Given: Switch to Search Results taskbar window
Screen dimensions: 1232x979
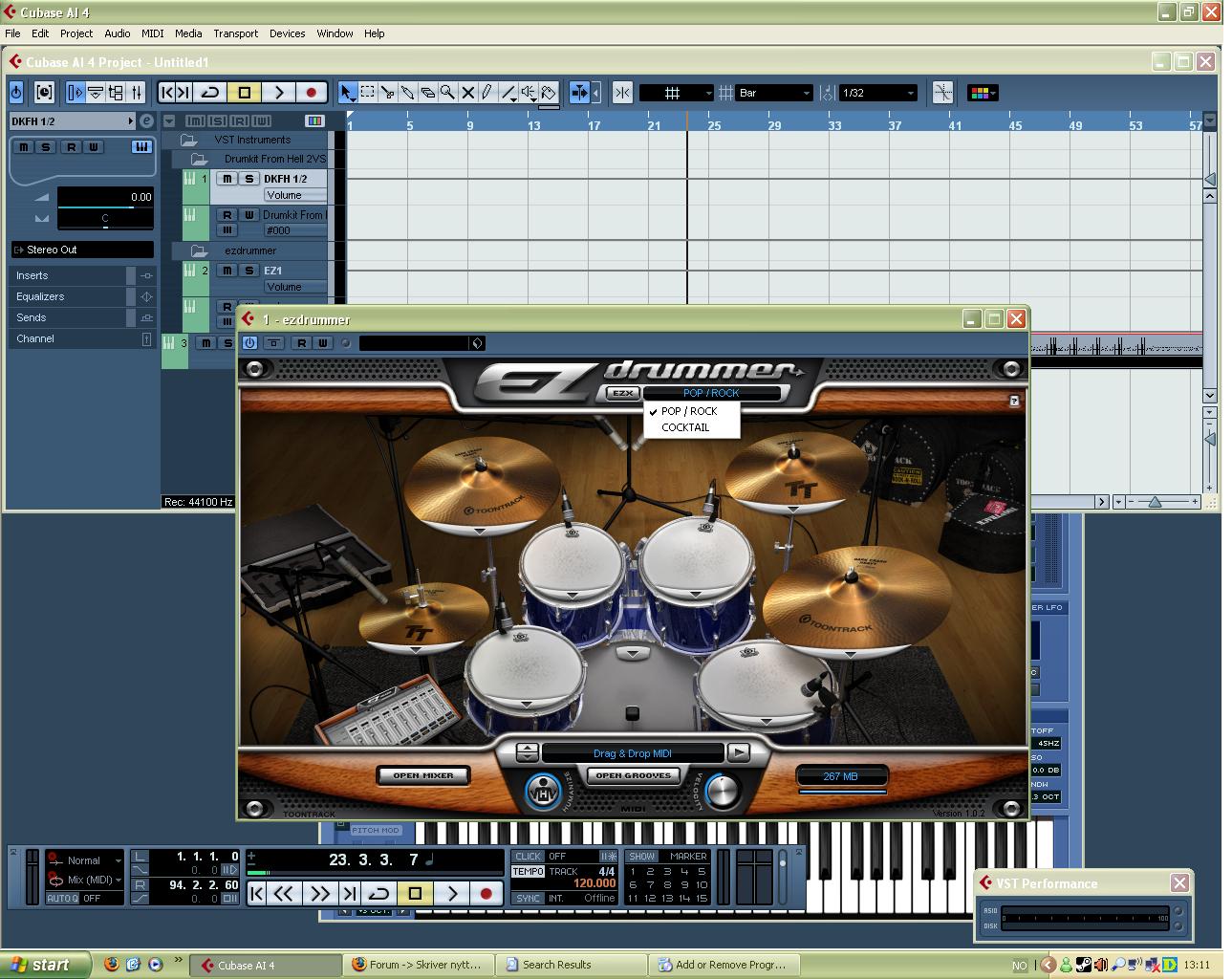Looking at the screenshot, I should pyautogui.click(x=572, y=965).
